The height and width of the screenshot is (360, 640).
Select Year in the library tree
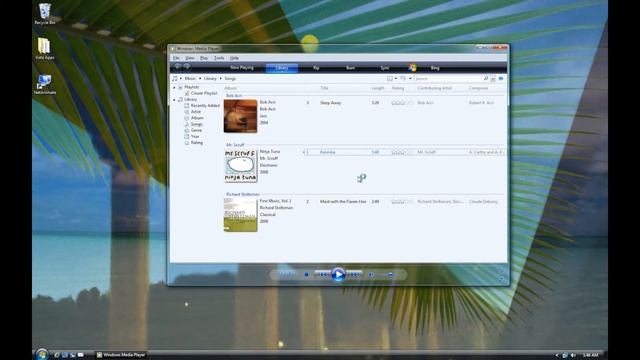(x=195, y=136)
